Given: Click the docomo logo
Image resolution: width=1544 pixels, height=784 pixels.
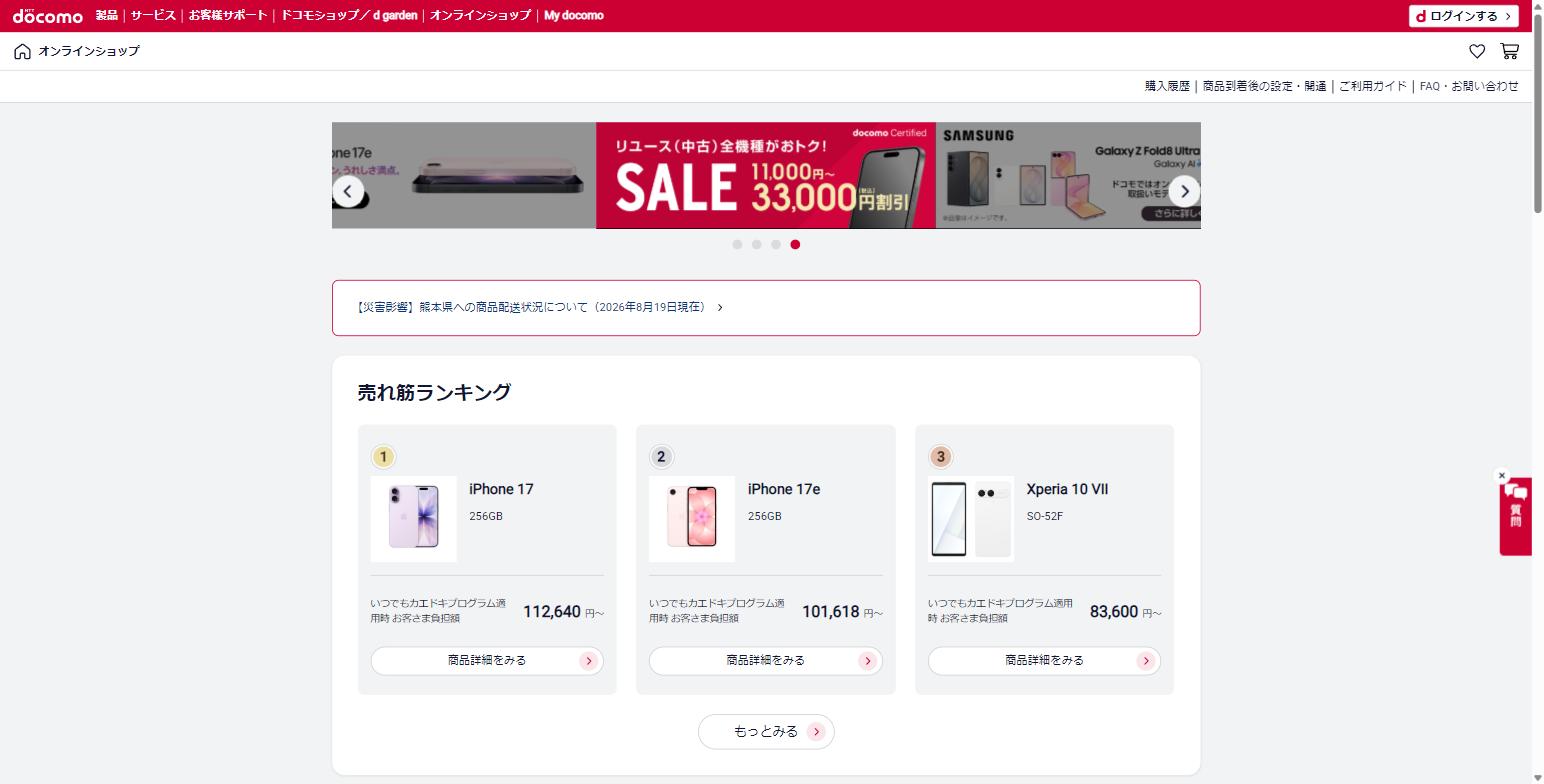Looking at the screenshot, I should pos(47,16).
